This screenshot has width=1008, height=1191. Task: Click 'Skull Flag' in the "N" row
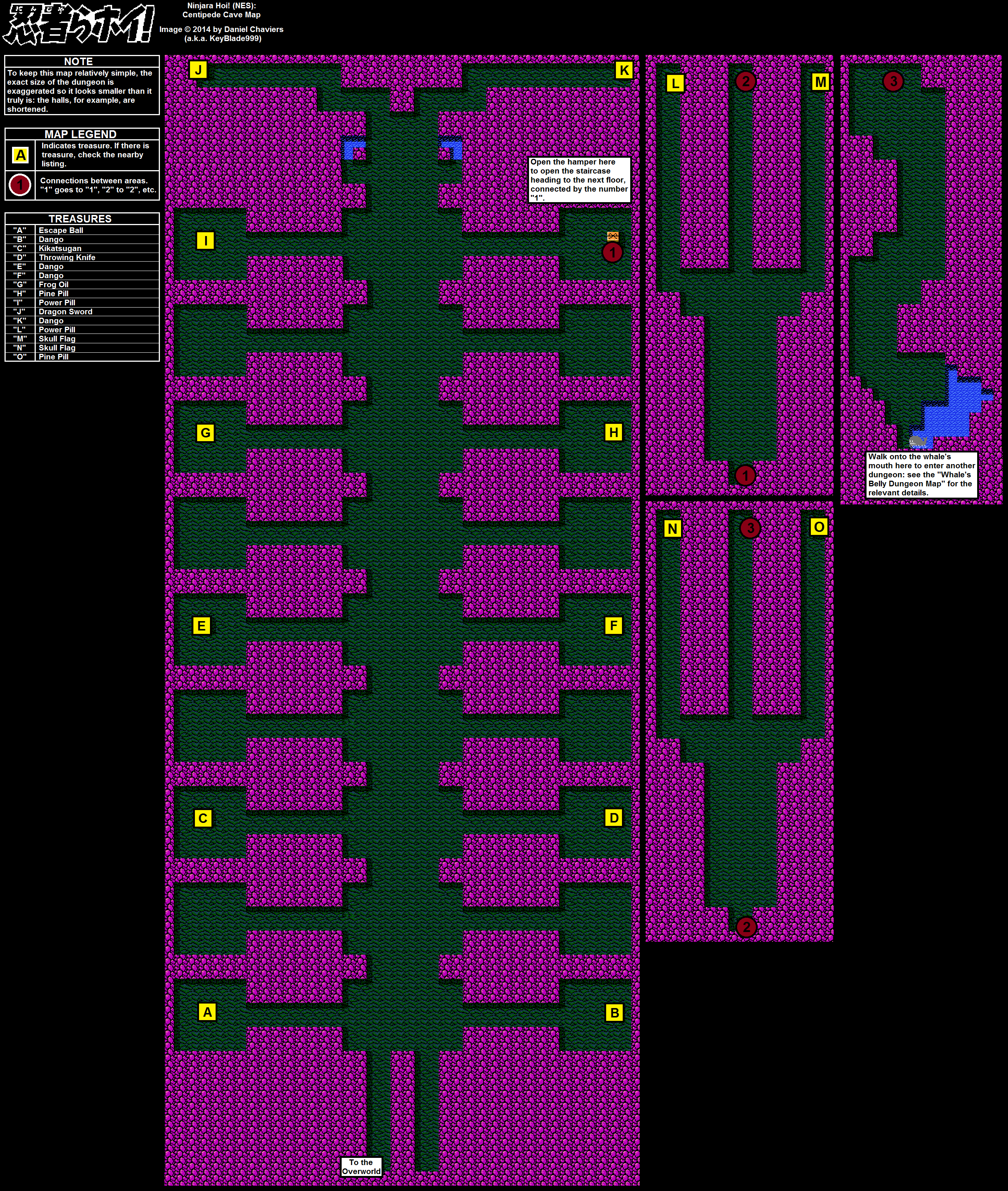[57, 348]
